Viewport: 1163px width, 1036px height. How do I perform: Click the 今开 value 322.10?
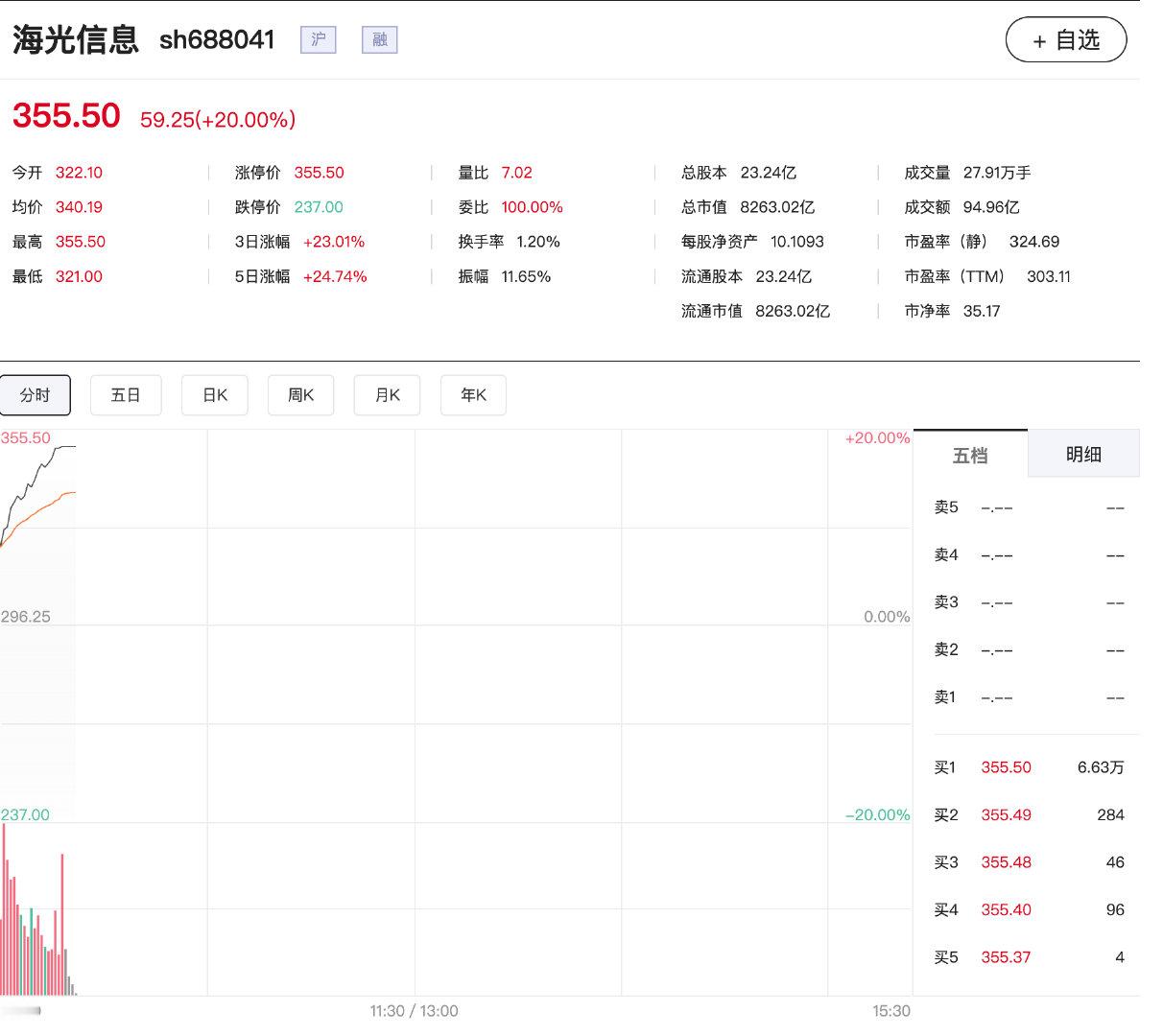[79, 173]
